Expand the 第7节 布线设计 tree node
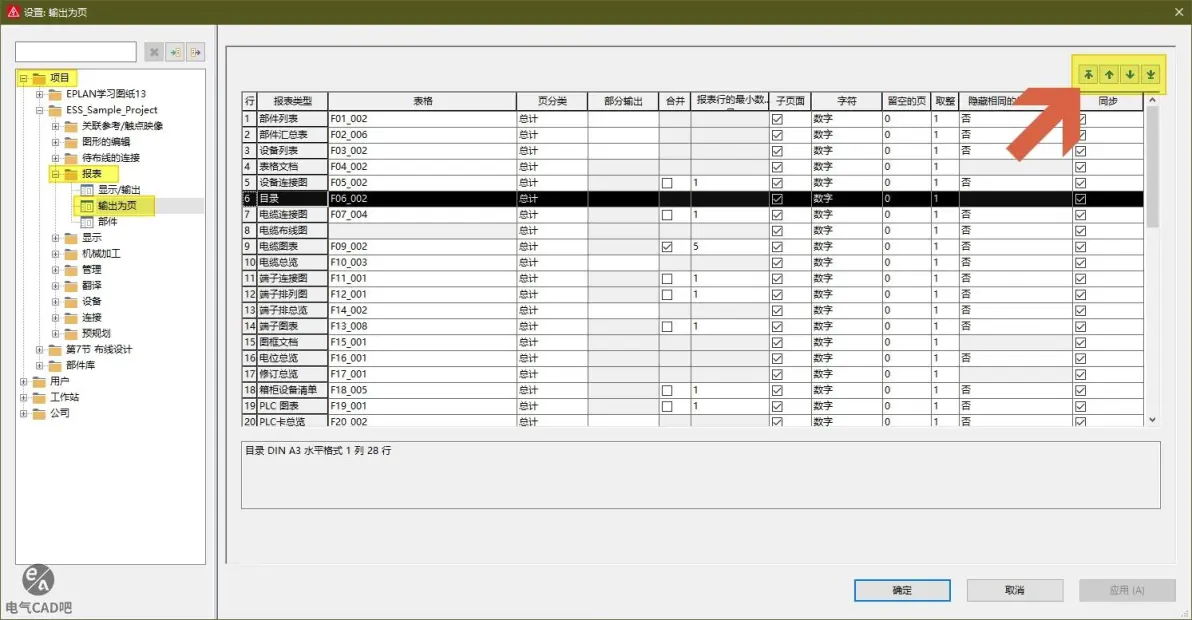 (x=40, y=350)
